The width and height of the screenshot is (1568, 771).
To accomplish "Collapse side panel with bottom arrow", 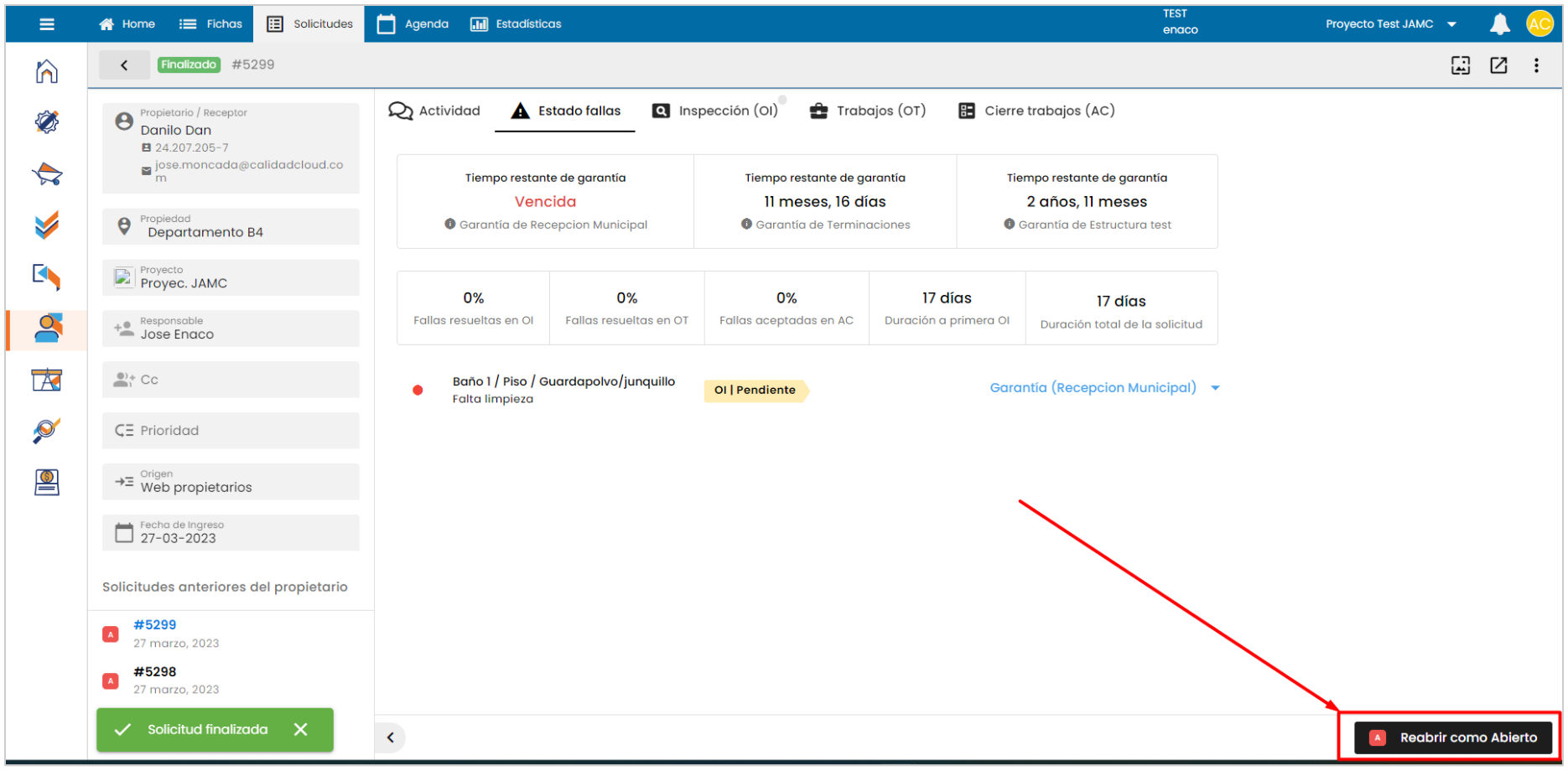I will 391,737.
